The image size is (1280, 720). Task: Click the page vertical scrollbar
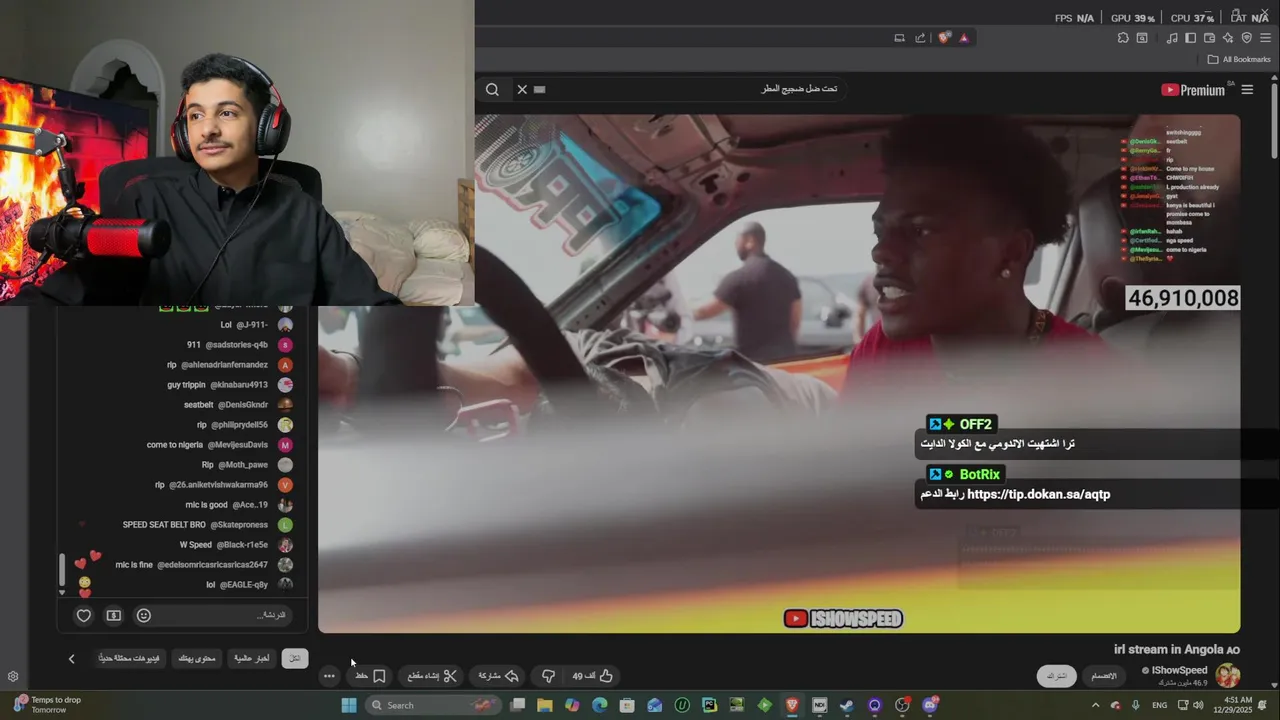(x=1274, y=120)
